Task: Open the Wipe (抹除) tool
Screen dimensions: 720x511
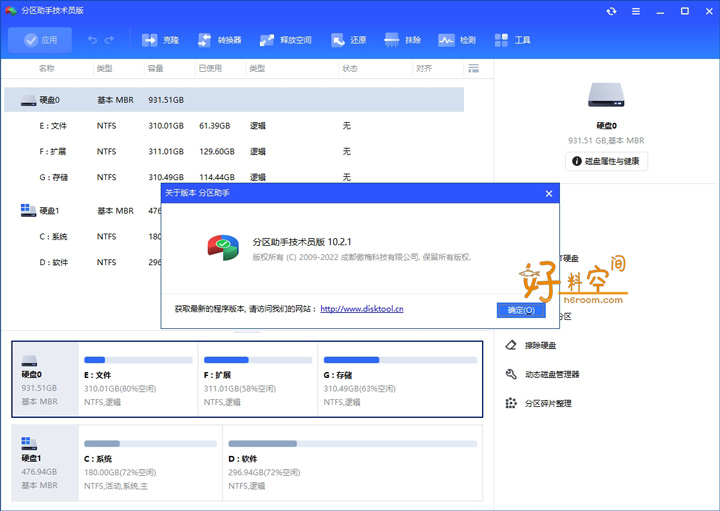Action: 403,40
